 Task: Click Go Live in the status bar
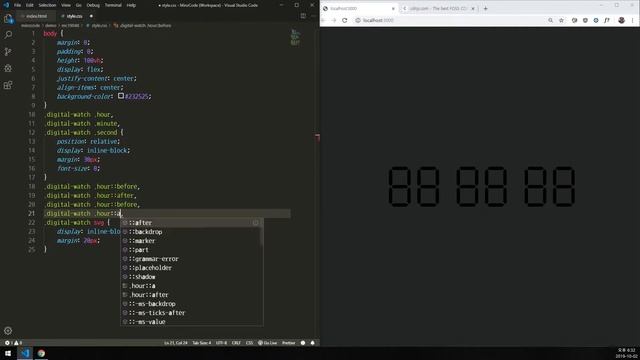point(268,343)
